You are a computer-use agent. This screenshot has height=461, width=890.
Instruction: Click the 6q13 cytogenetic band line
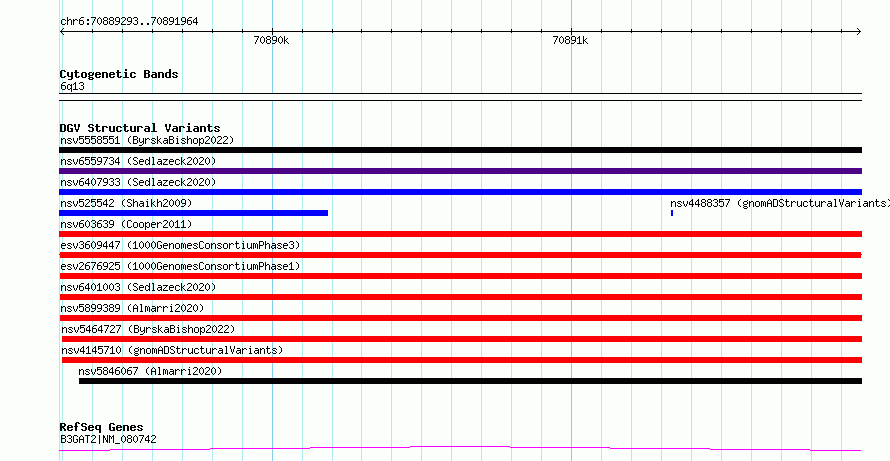point(460,97)
